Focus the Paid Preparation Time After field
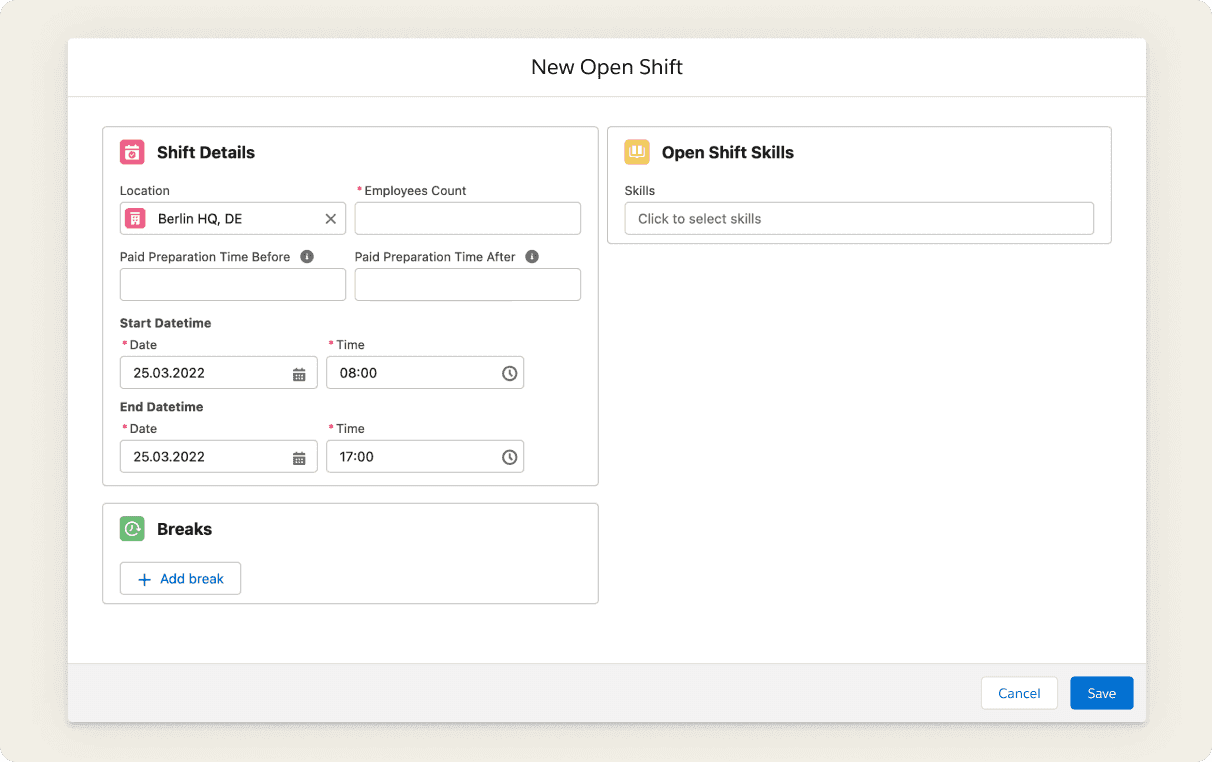The image size is (1212, 762). point(468,284)
